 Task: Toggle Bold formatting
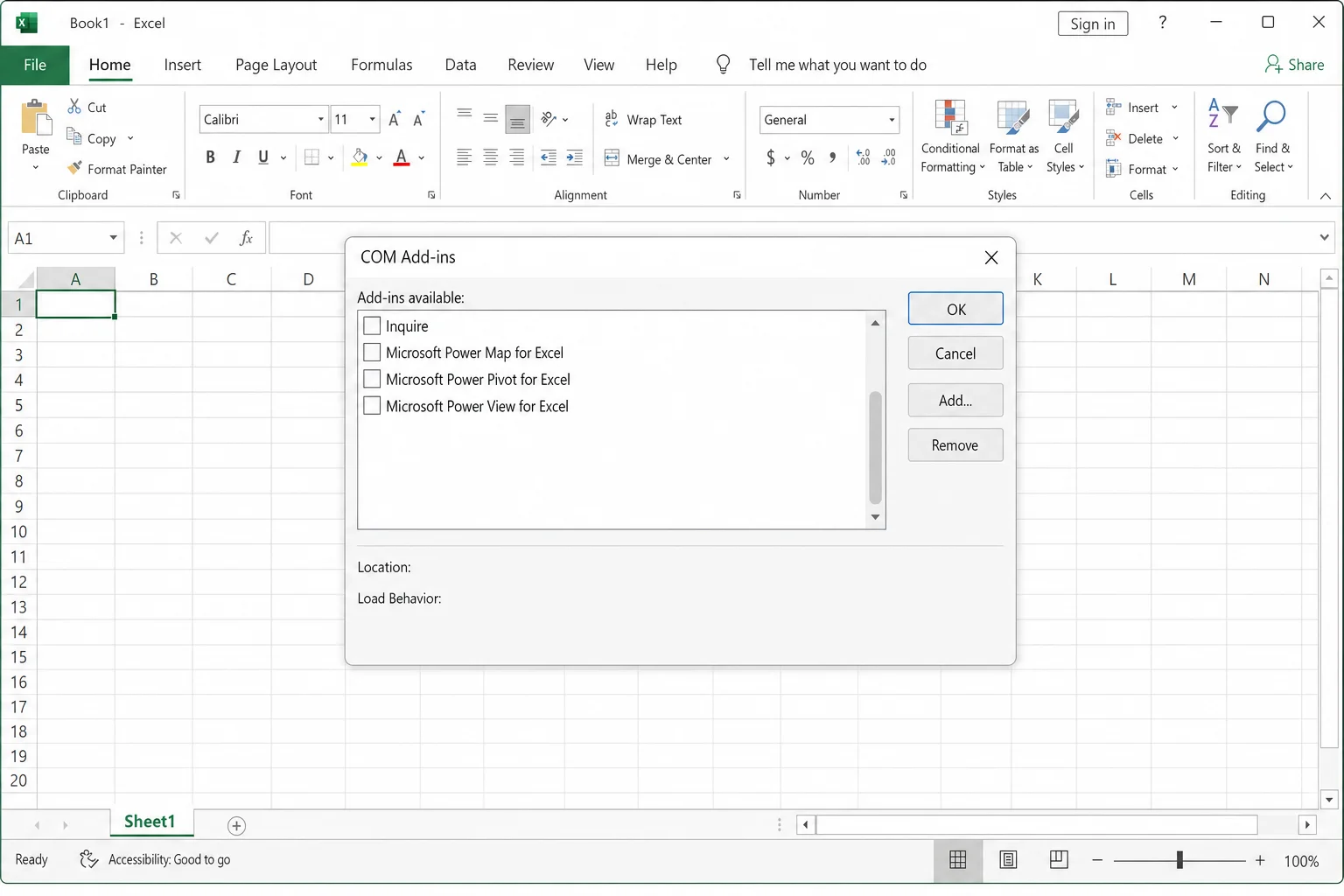210,157
